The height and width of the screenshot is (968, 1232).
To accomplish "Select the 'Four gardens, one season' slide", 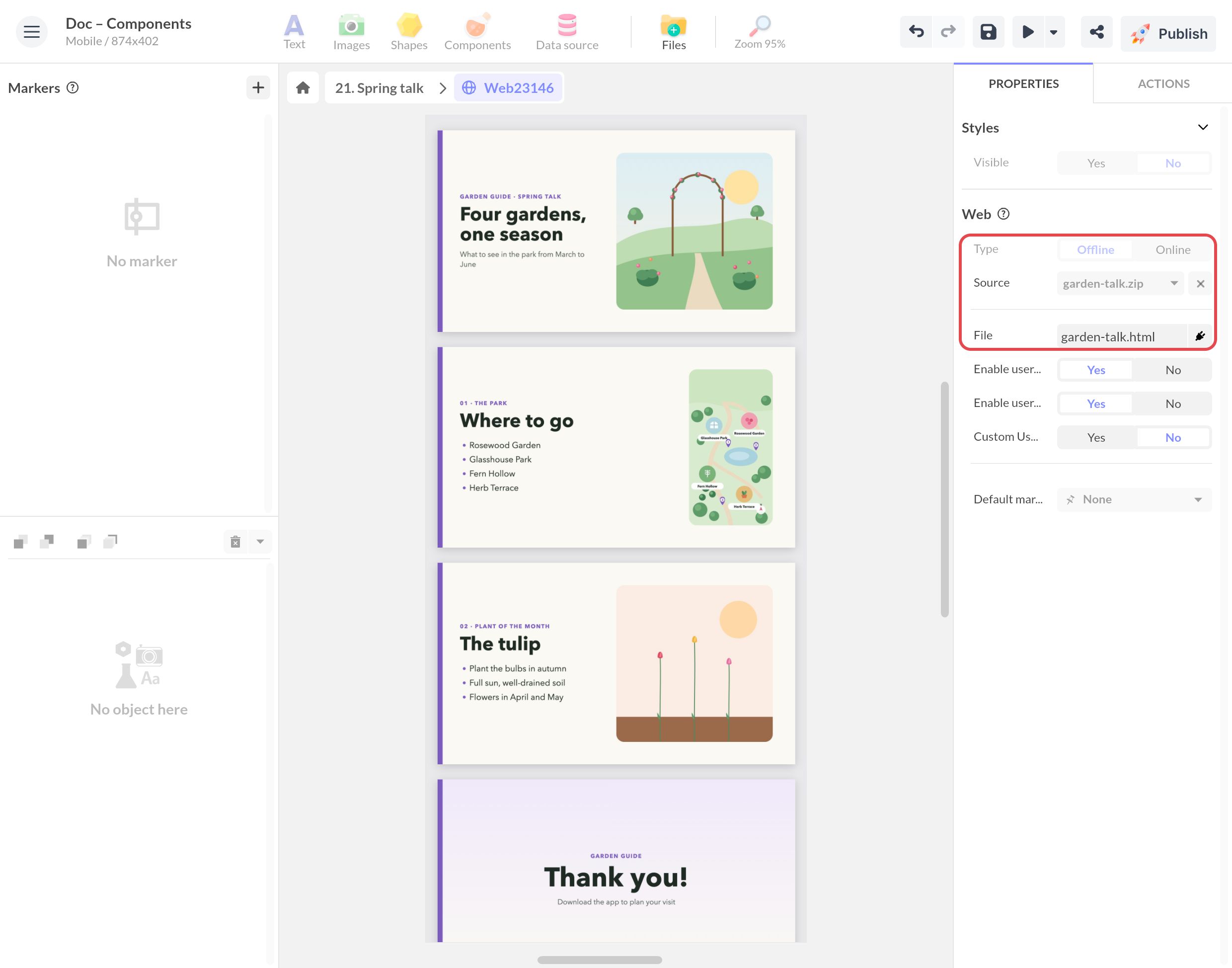I will 616,231.
